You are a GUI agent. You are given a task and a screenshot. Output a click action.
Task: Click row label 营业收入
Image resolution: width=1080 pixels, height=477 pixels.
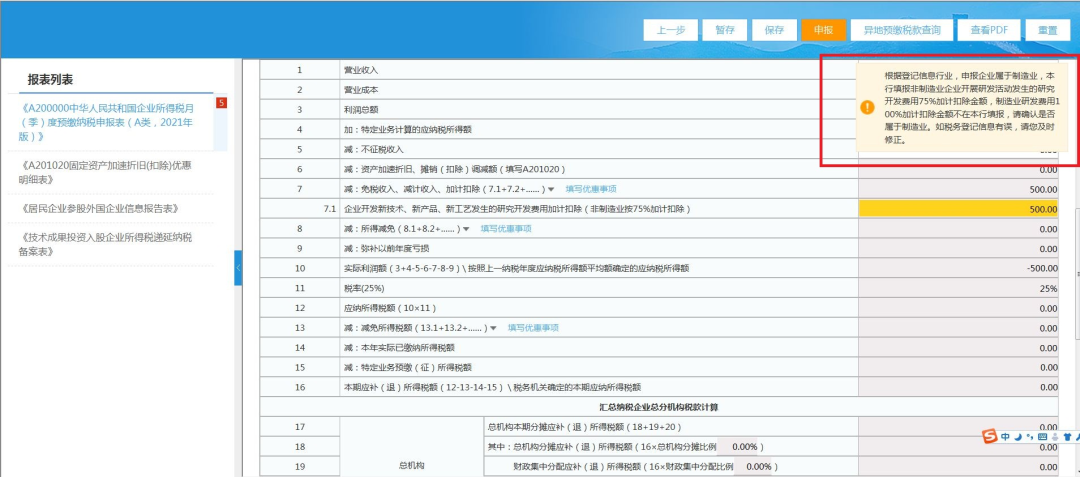pos(361,70)
